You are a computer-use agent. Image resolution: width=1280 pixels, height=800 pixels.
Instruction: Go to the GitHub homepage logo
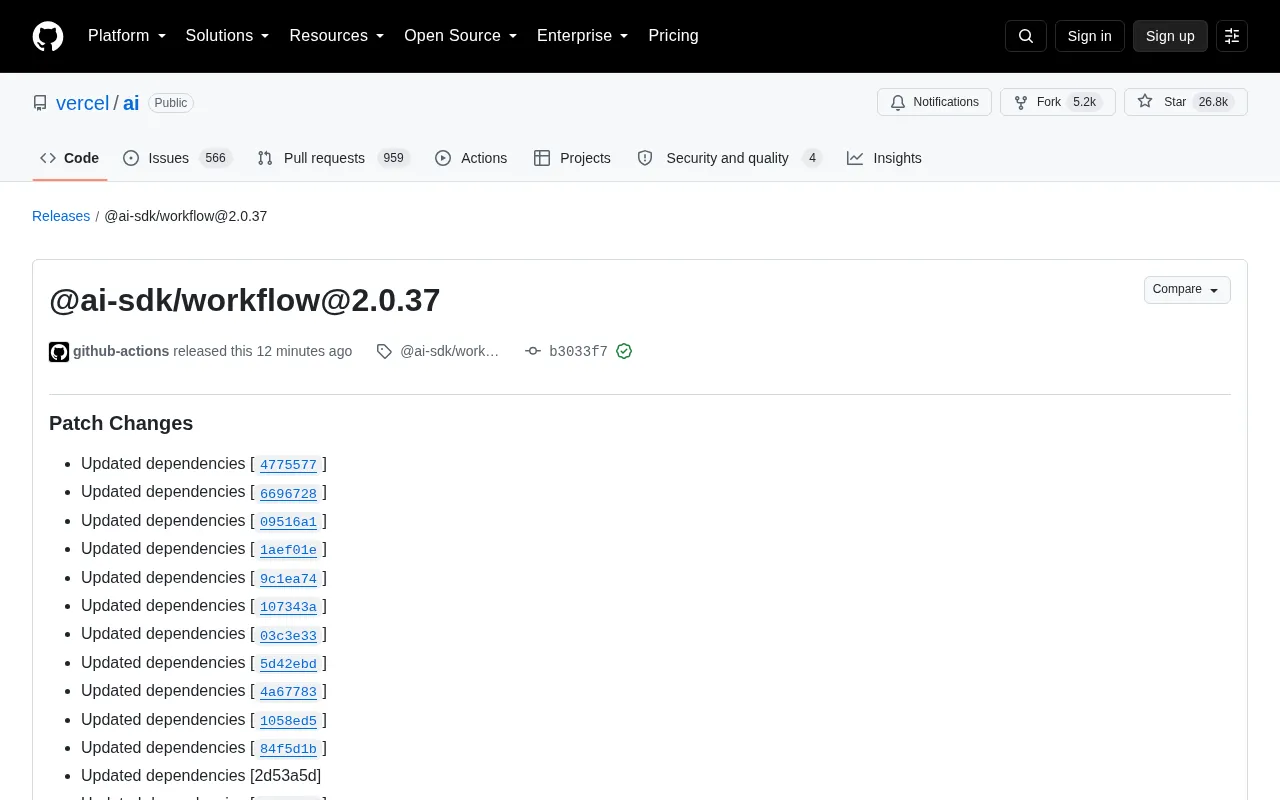click(x=48, y=36)
